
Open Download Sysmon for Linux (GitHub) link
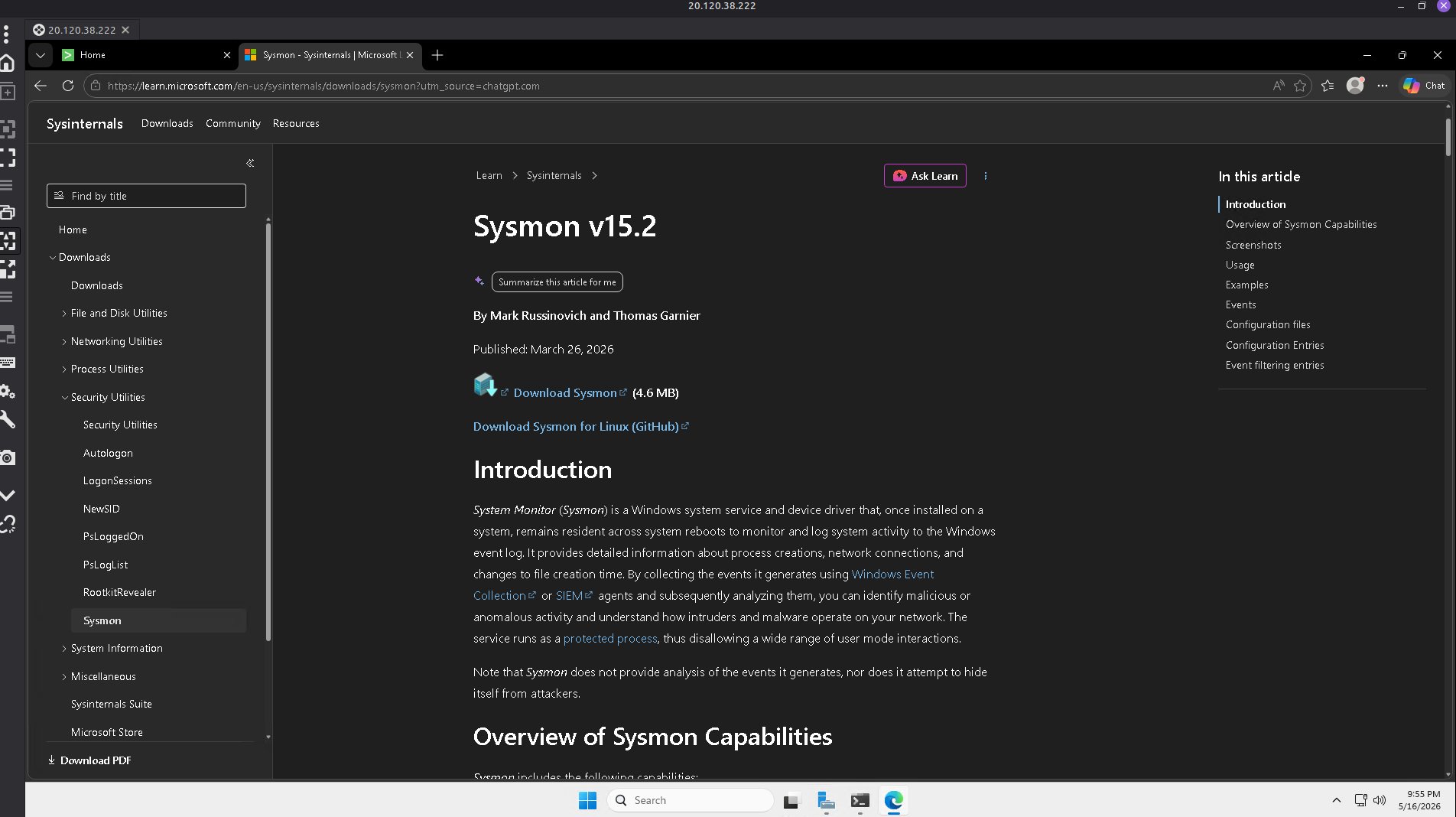click(576, 426)
